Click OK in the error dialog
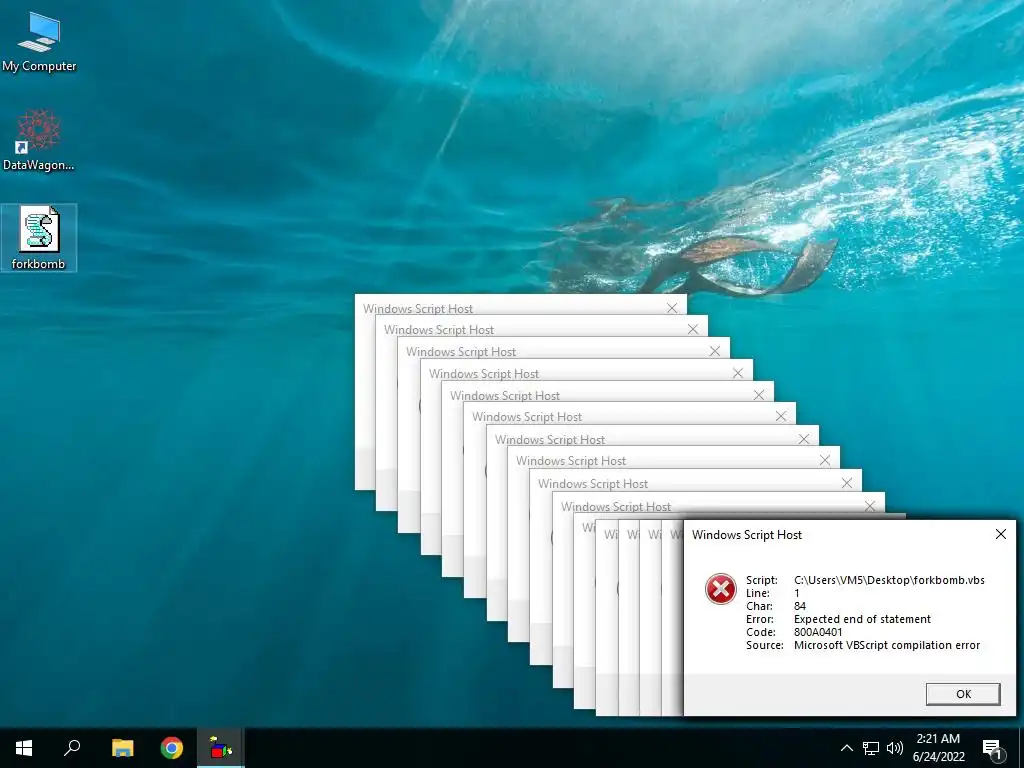The width and height of the screenshot is (1024, 768). [x=963, y=694]
